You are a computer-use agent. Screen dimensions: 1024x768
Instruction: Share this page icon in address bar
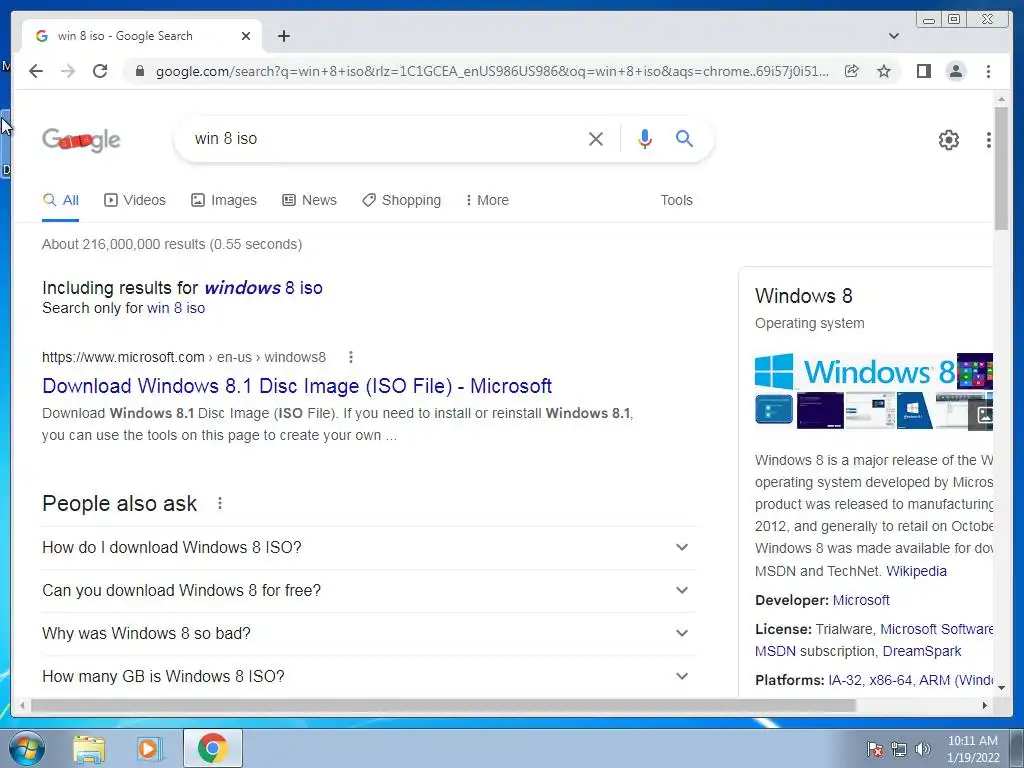[x=852, y=71]
